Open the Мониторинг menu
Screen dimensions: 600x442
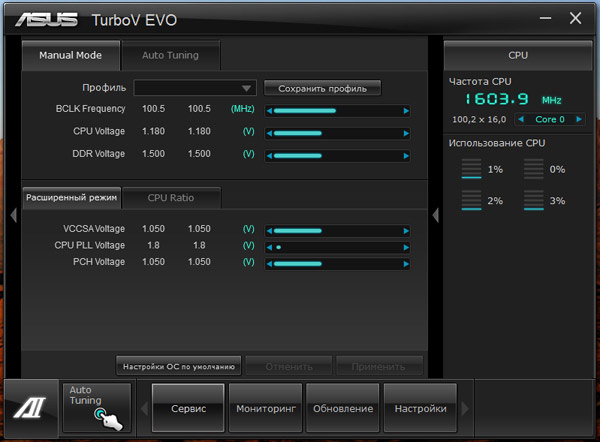pyautogui.click(x=266, y=408)
